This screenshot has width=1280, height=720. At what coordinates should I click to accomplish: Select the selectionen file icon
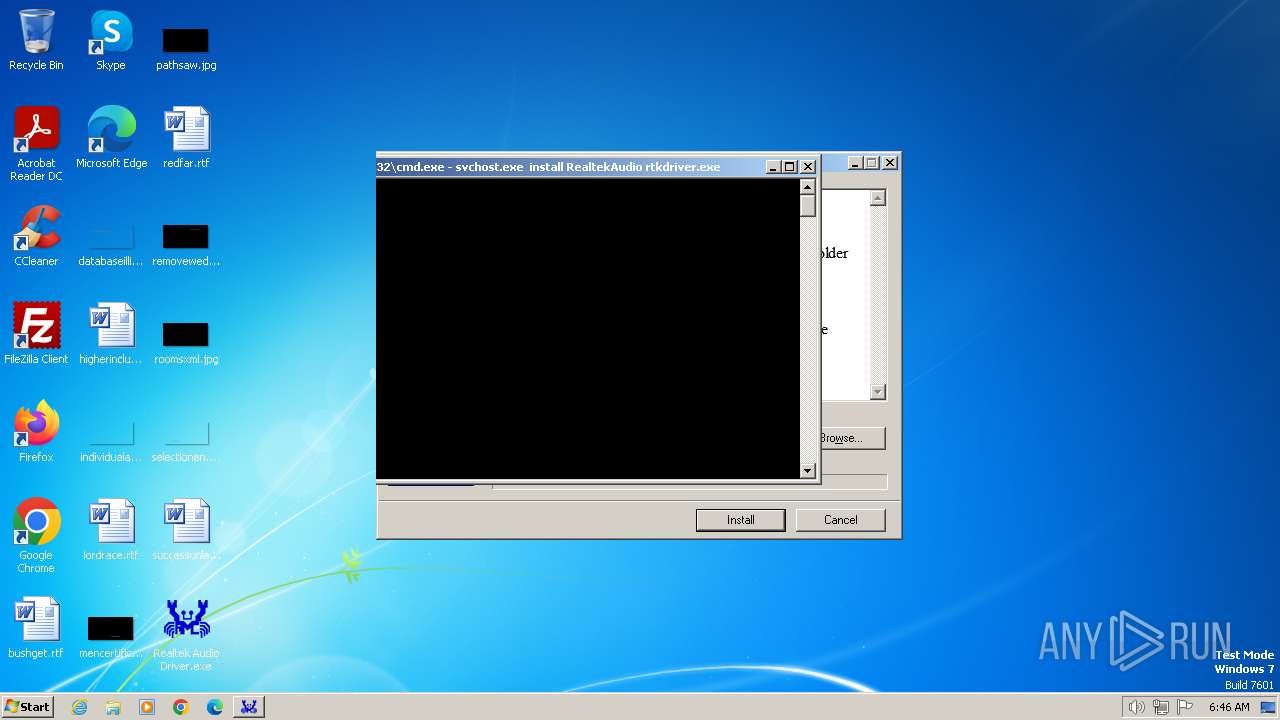[186, 440]
